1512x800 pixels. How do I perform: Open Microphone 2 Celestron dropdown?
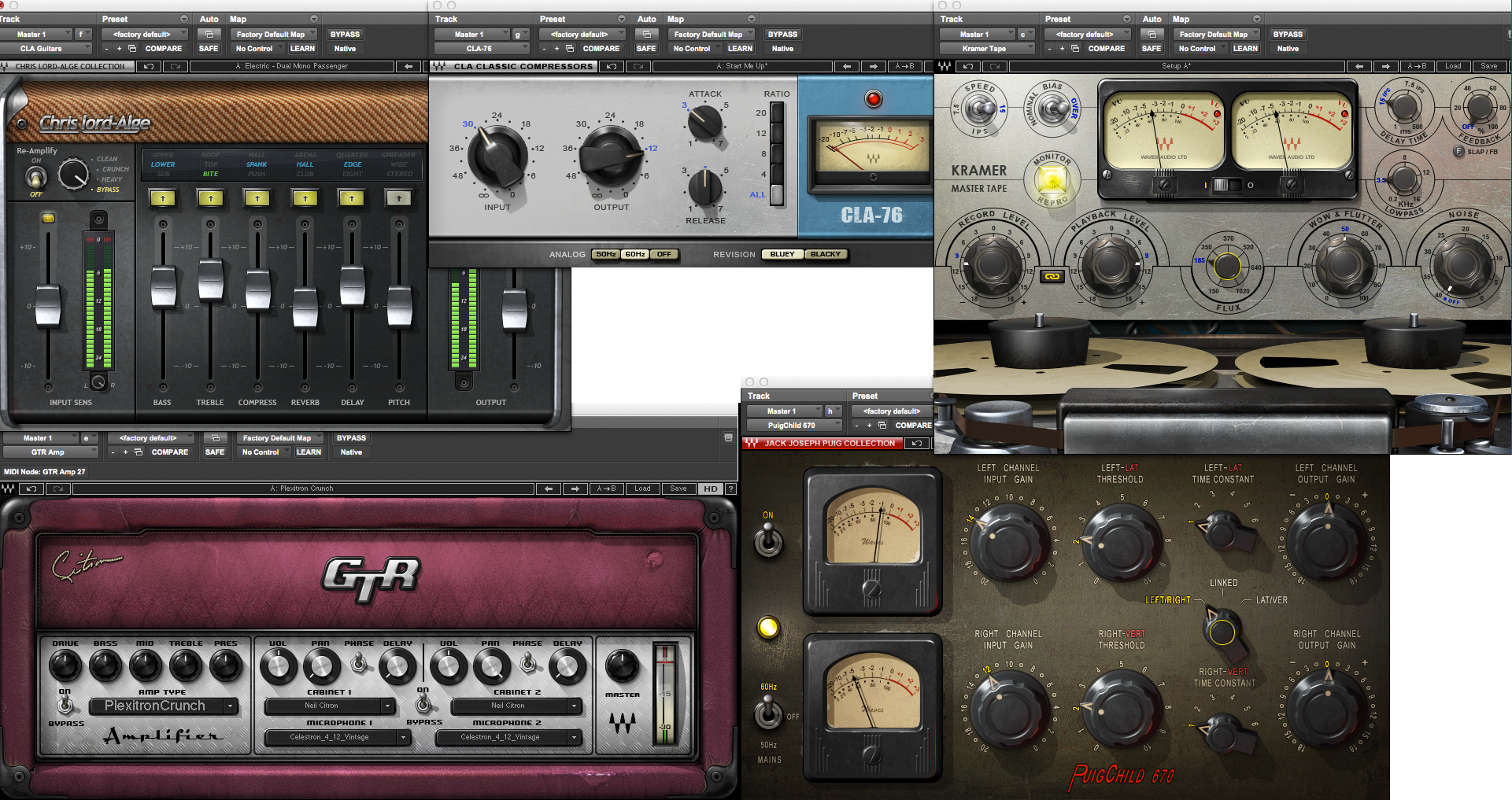point(508,737)
